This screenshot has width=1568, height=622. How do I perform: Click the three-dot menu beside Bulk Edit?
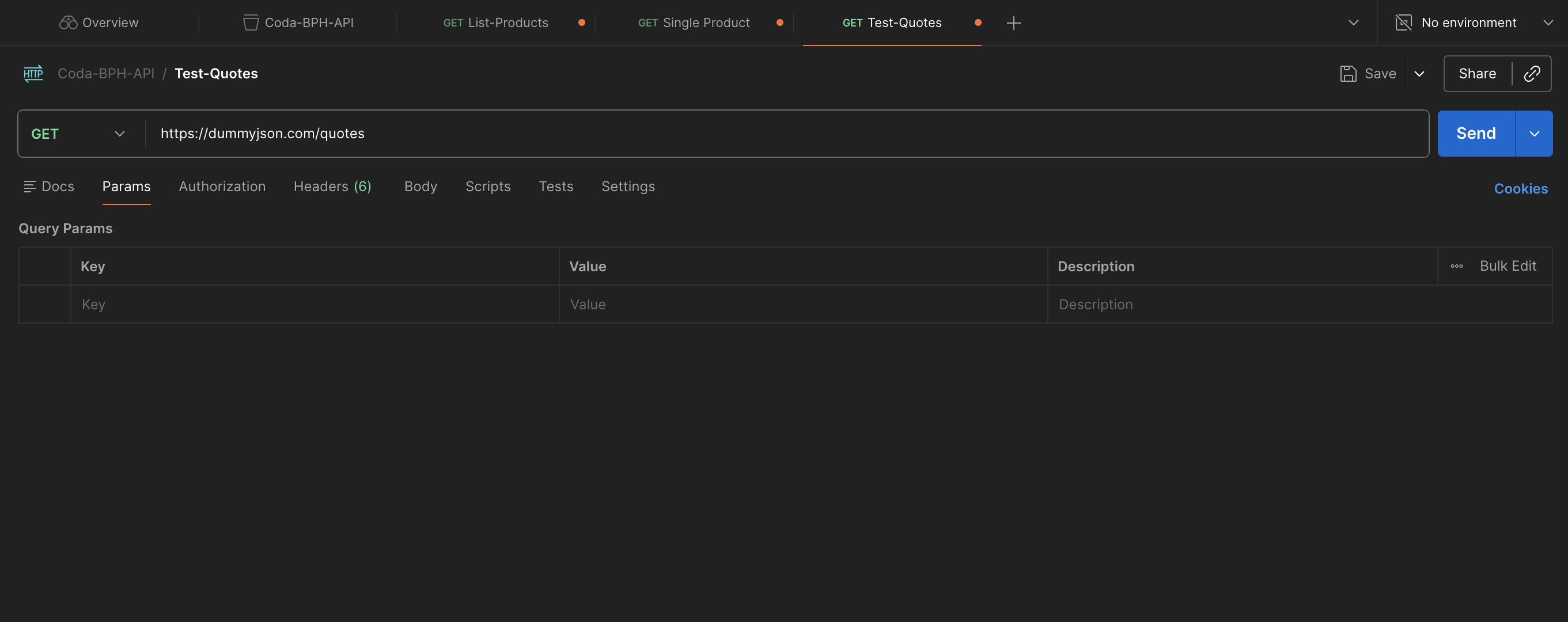[1457, 266]
